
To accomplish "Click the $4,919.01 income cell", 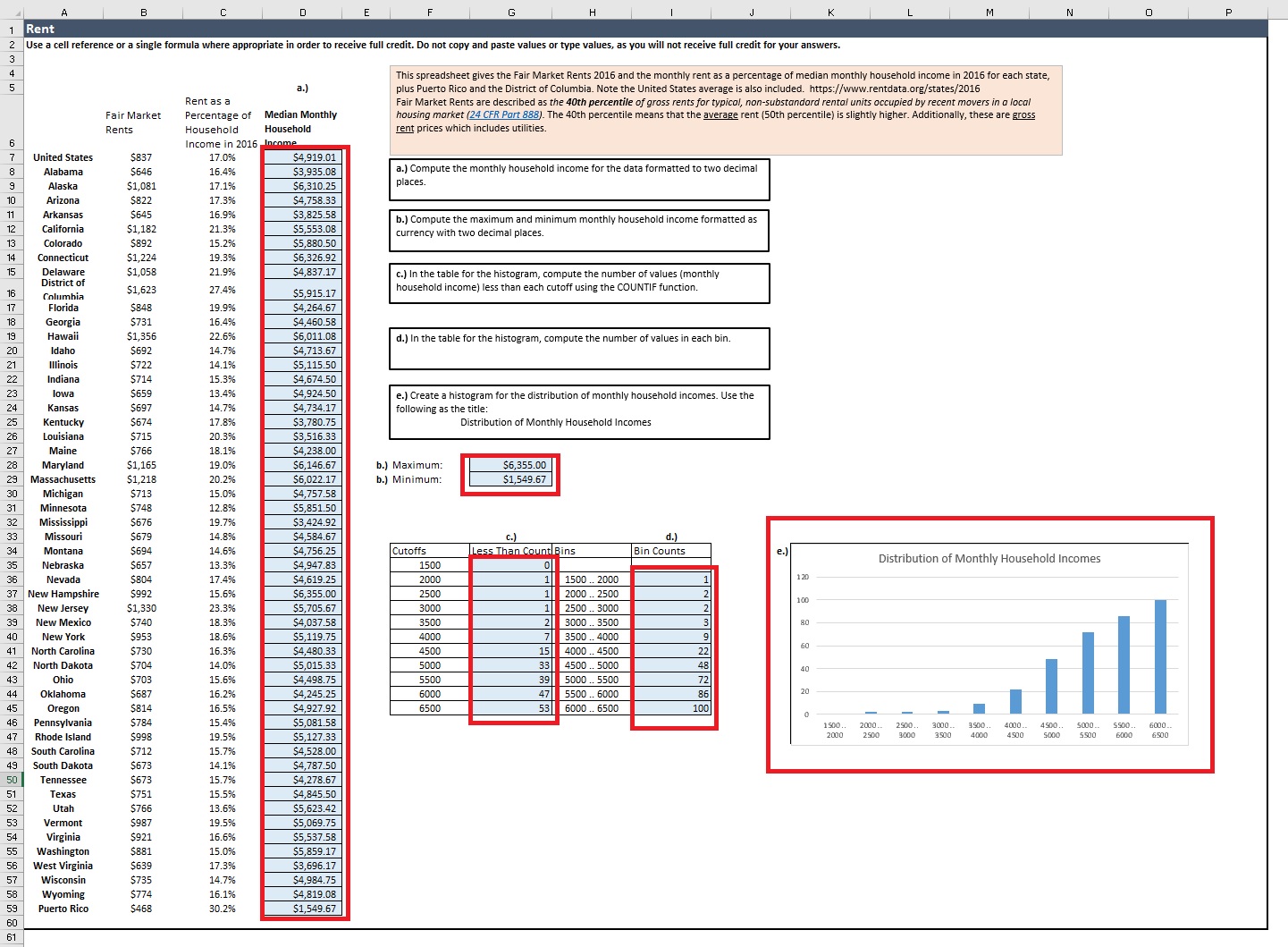I will pyautogui.click(x=304, y=157).
